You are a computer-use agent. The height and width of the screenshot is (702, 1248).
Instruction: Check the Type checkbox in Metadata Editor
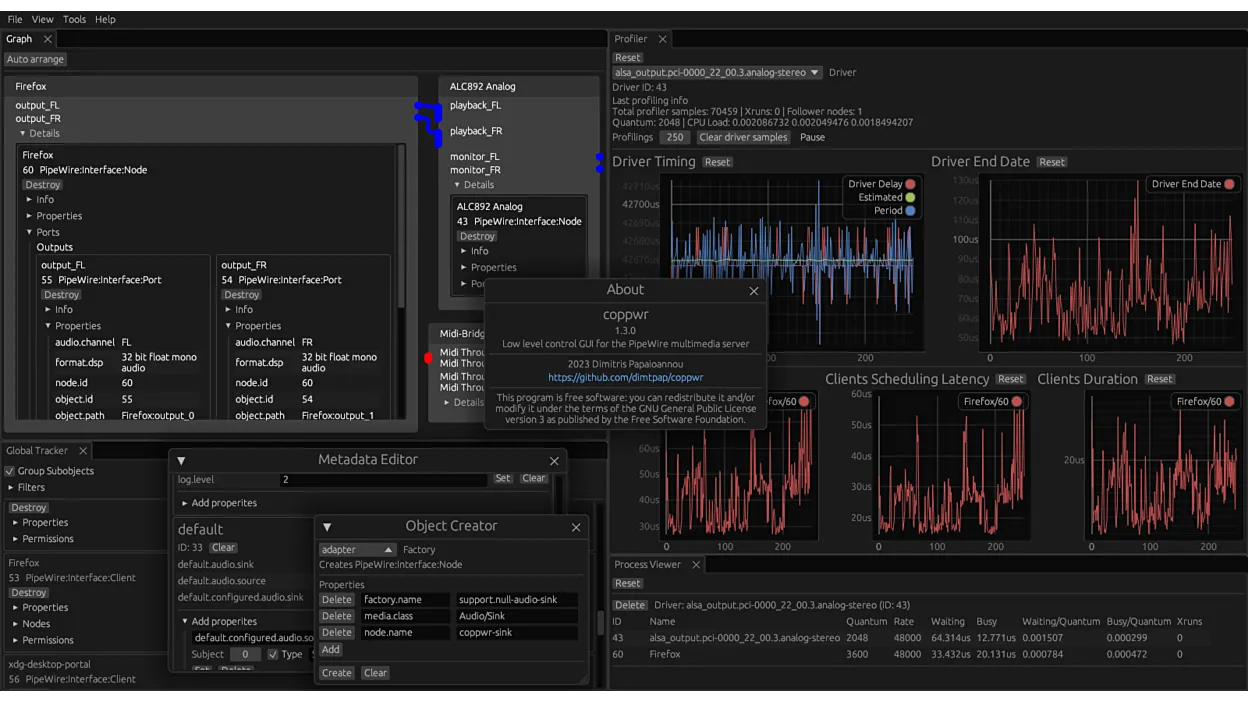[273, 654]
